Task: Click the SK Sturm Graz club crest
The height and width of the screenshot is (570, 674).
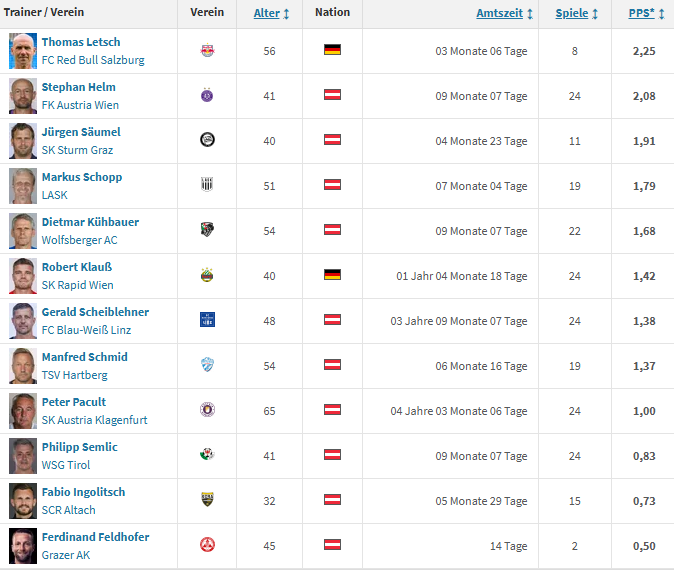Action: point(207,140)
